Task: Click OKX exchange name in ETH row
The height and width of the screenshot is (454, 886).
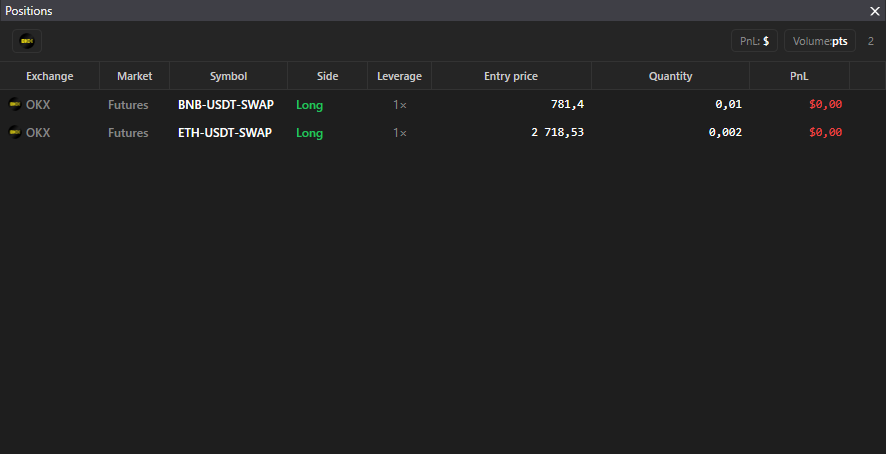Action: point(38,133)
